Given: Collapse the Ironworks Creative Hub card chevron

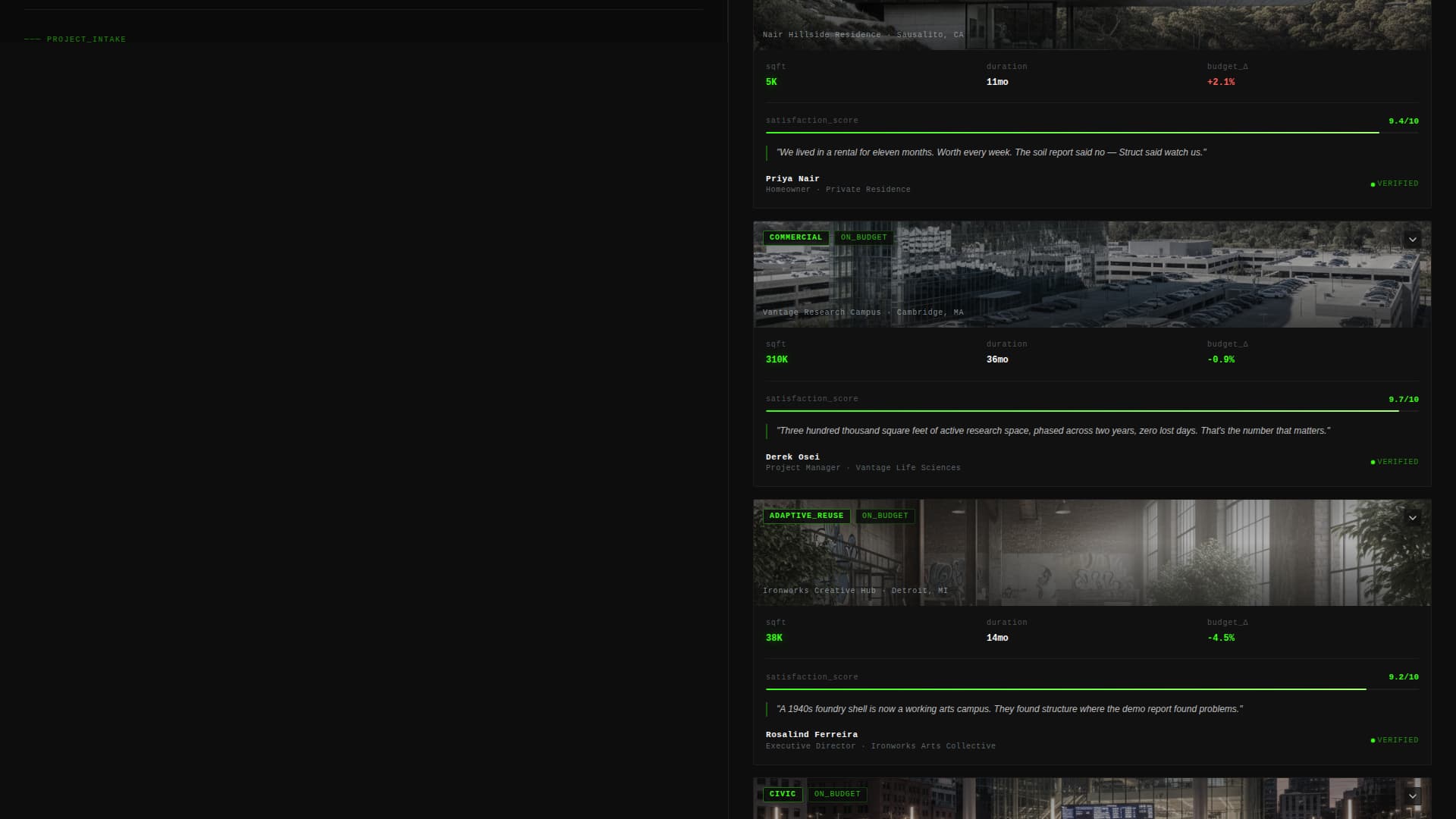Looking at the screenshot, I should click(x=1412, y=518).
